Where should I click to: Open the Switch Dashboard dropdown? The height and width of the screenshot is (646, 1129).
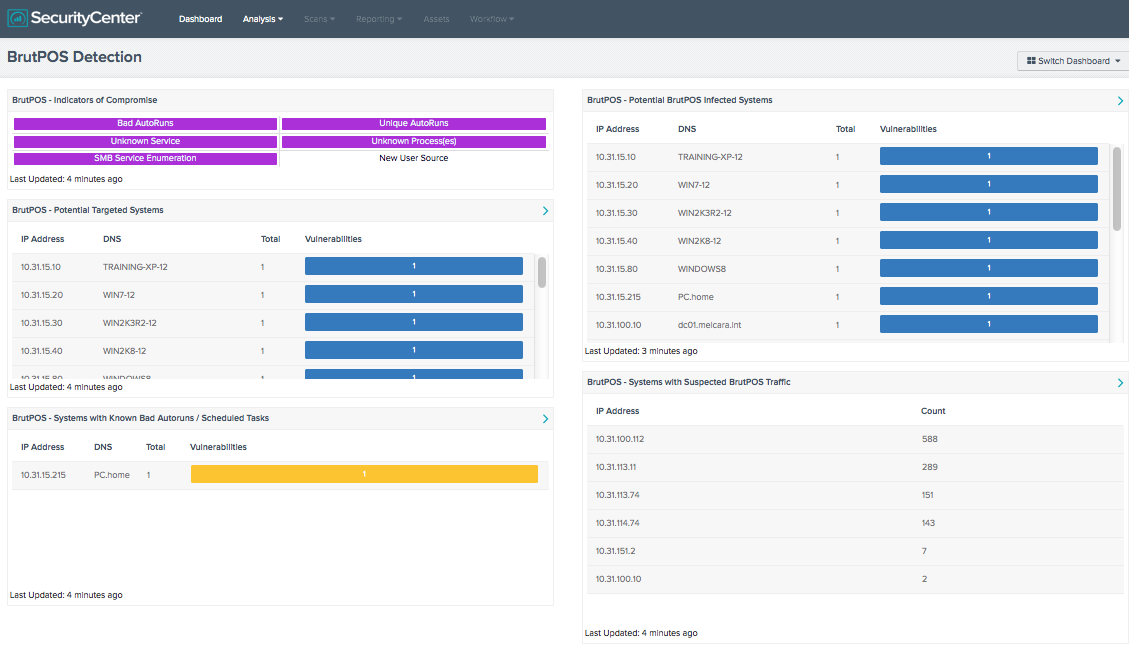1073,61
